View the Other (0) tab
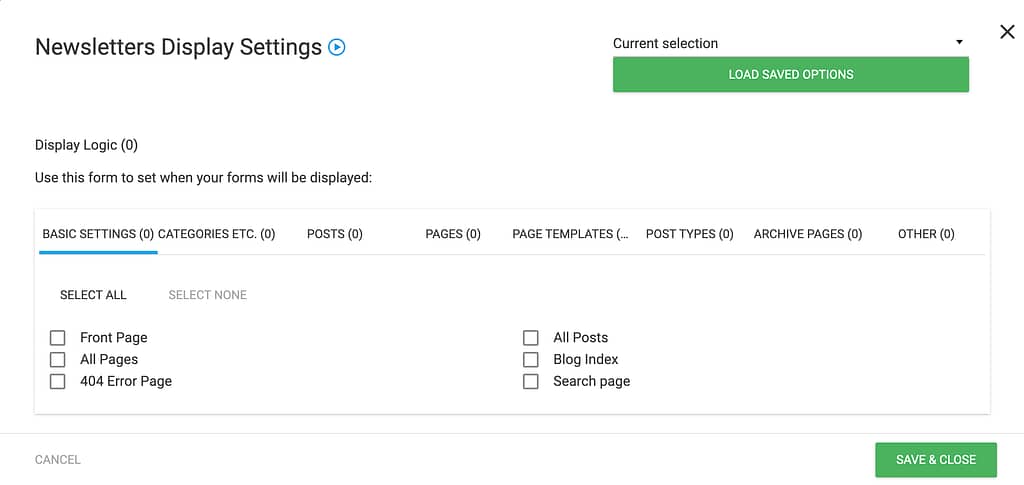 coord(926,234)
